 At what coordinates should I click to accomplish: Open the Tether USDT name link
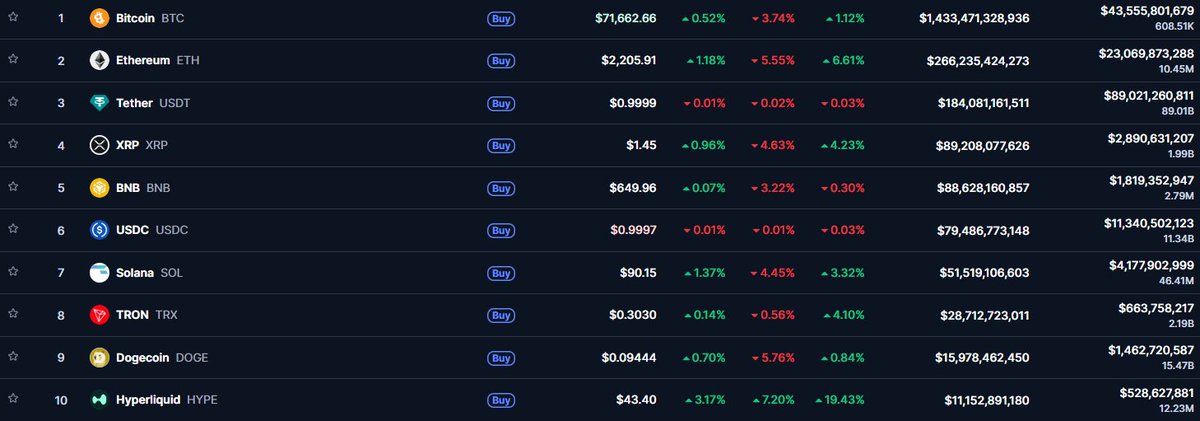coord(135,103)
